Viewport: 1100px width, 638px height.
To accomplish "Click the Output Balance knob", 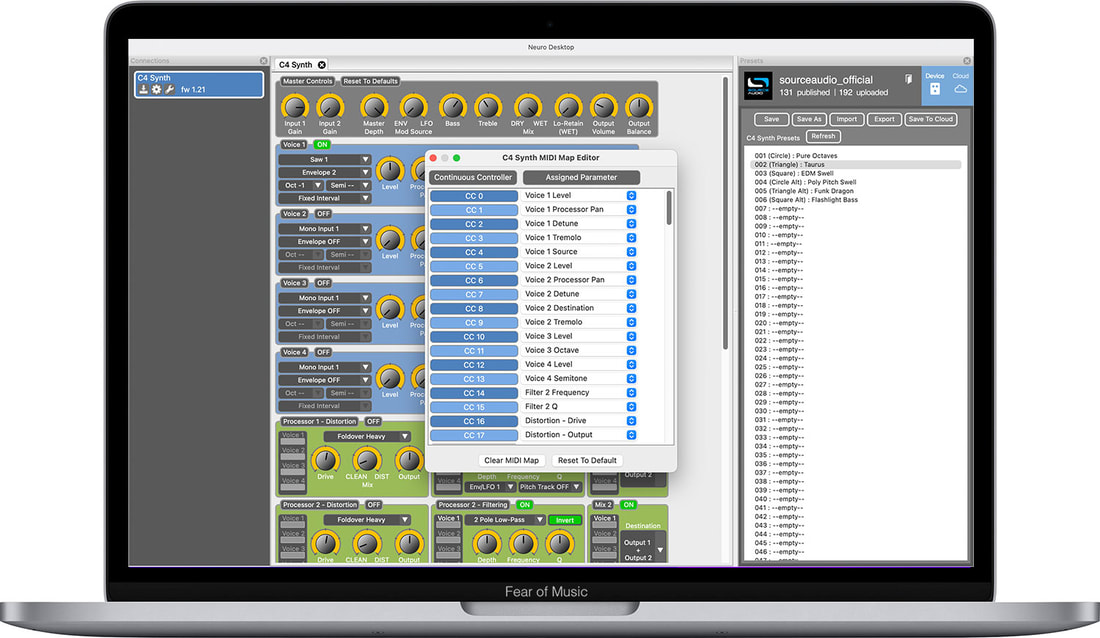I will tap(638, 107).
